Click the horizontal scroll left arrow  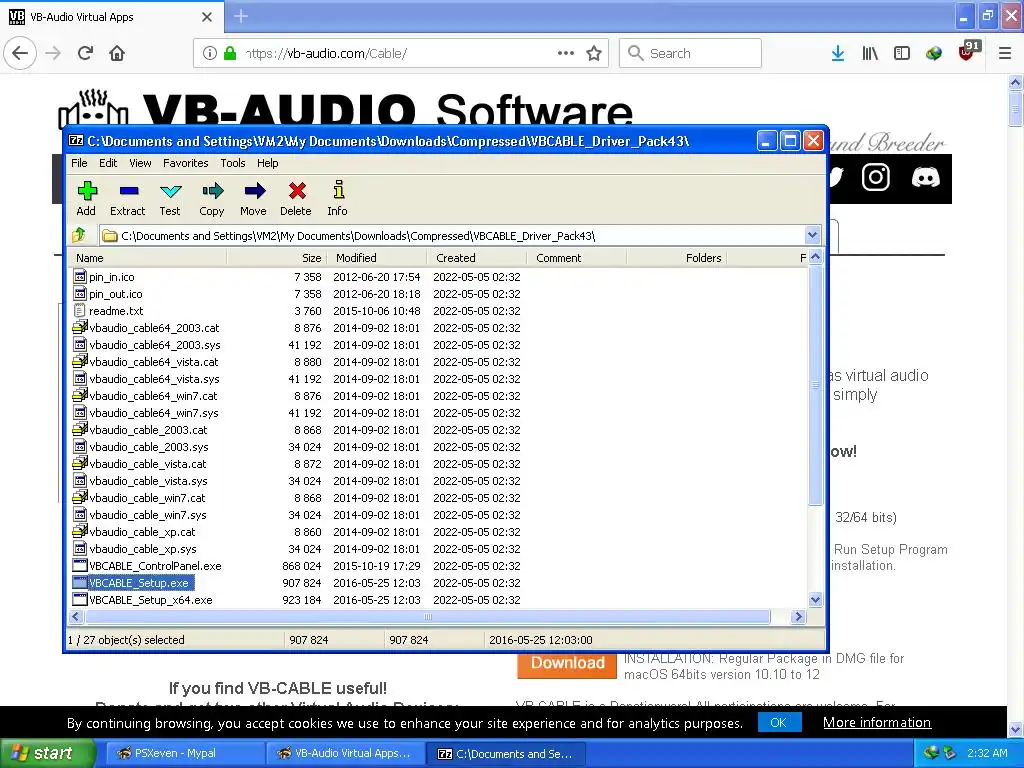[76, 616]
